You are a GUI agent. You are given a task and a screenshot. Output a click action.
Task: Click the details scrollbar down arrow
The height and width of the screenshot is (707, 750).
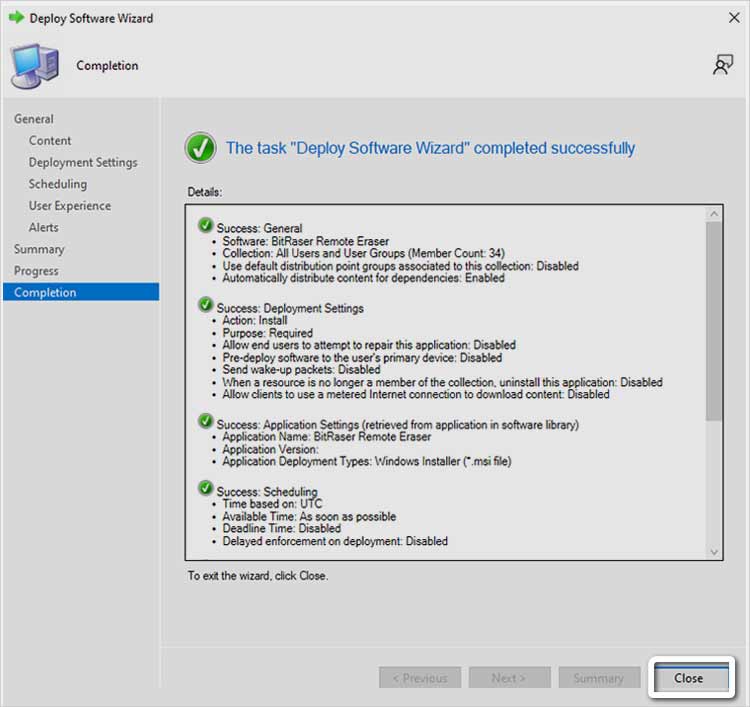click(714, 552)
